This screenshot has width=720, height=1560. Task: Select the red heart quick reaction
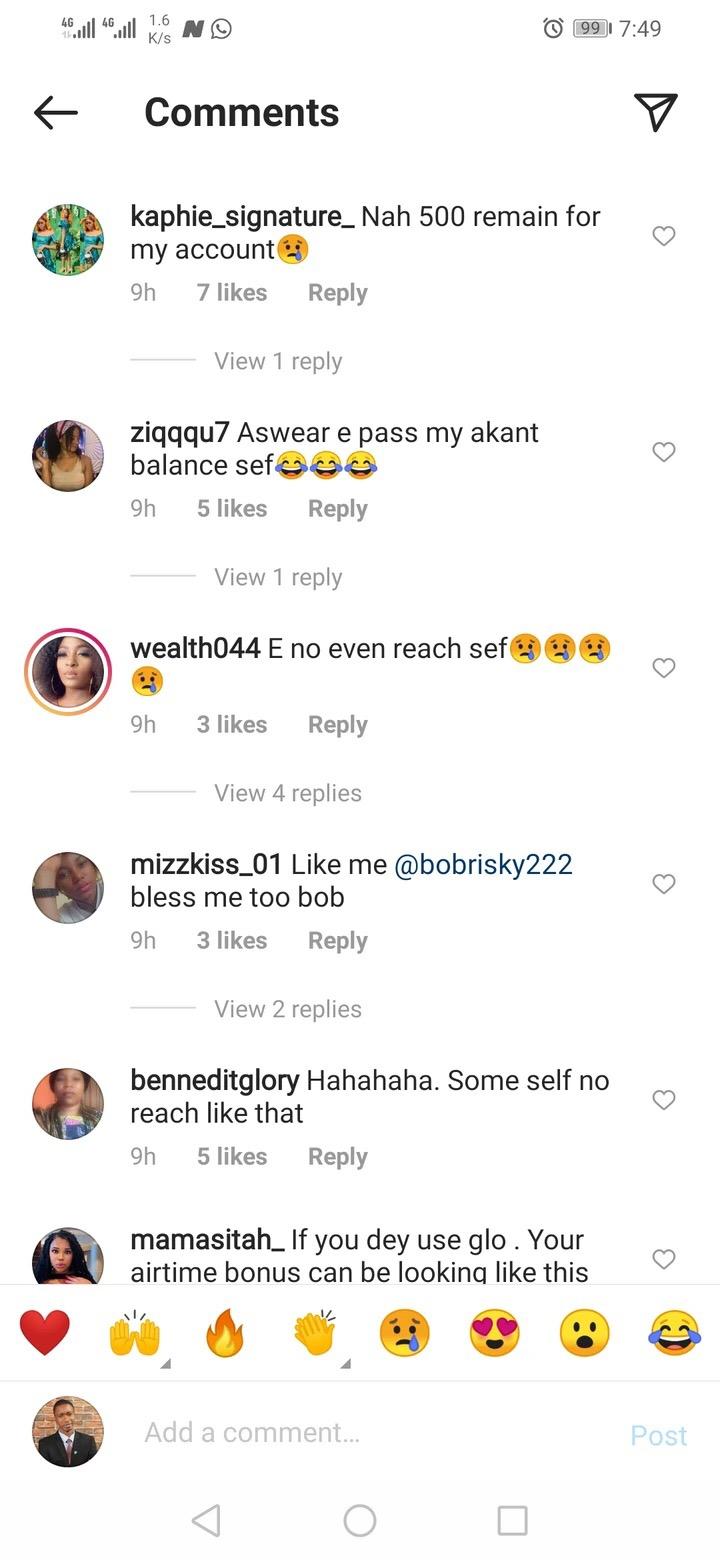coord(45,1331)
